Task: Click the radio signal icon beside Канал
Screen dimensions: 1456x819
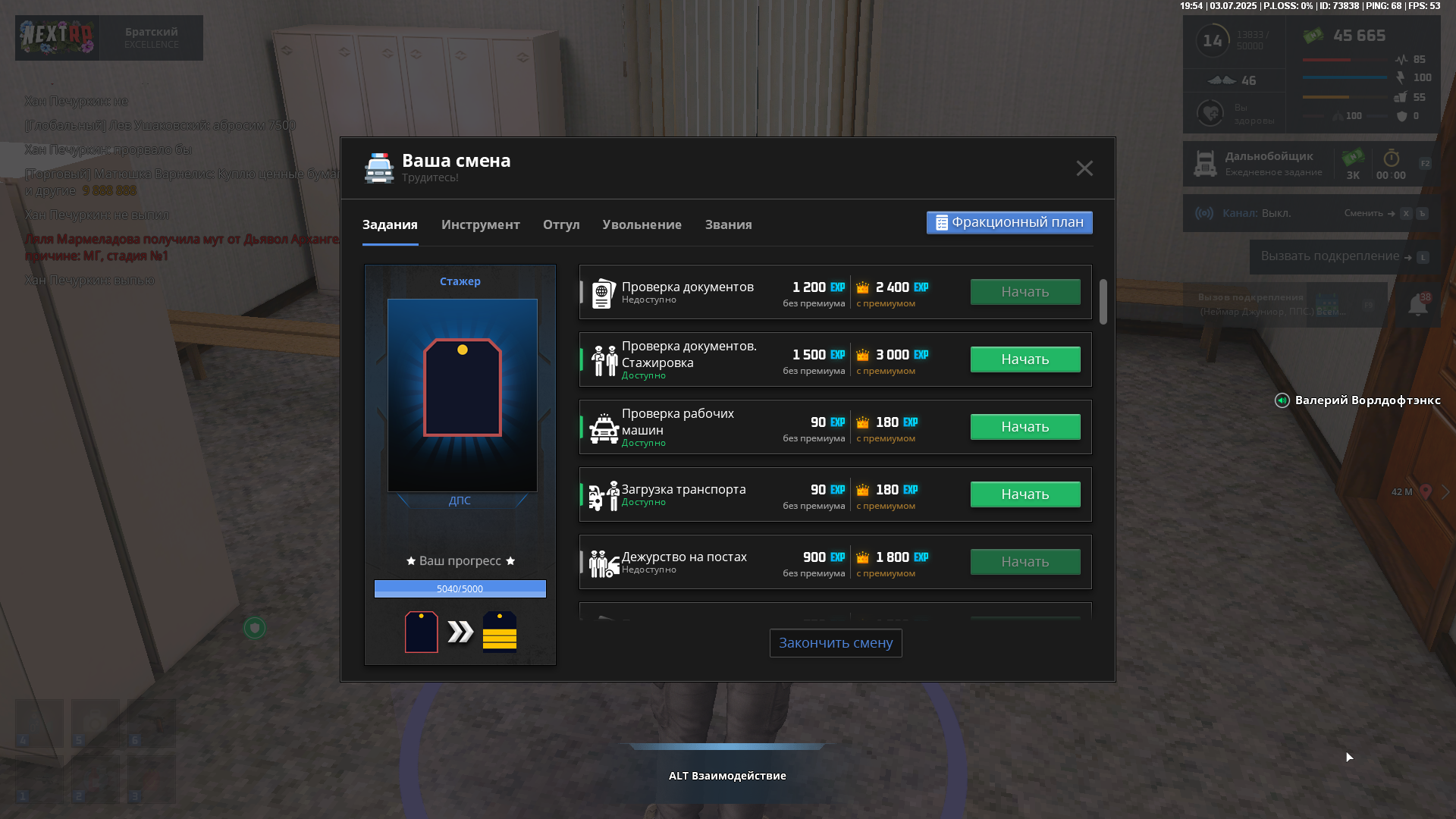Action: coord(1204,213)
